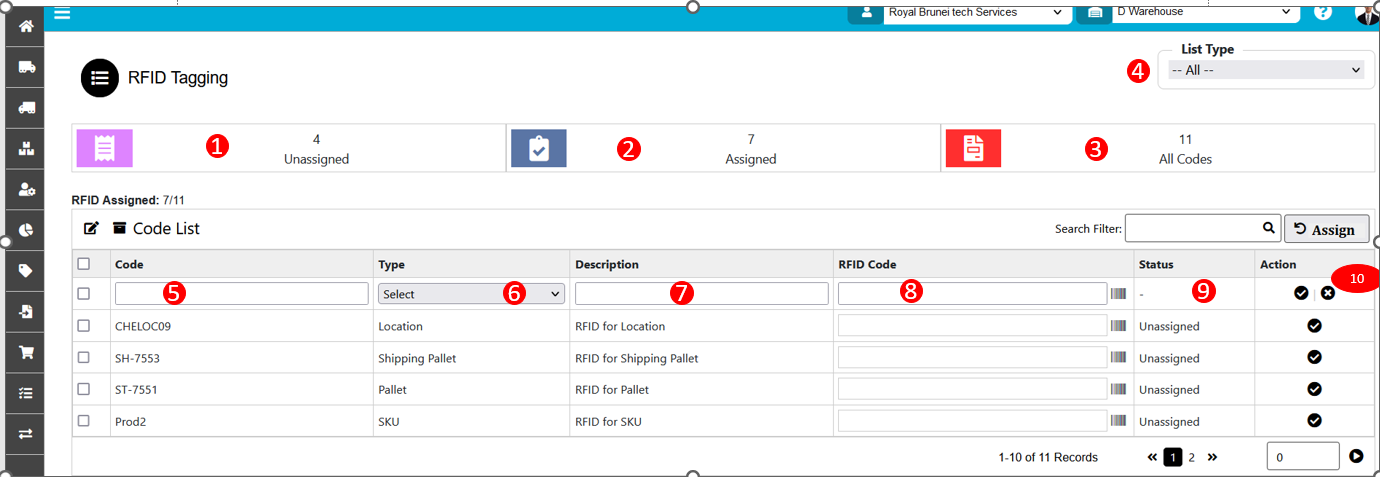Viewport: 1380px width, 477px height.
Task: Click the Search Filter input field
Action: tap(1191, 229)
